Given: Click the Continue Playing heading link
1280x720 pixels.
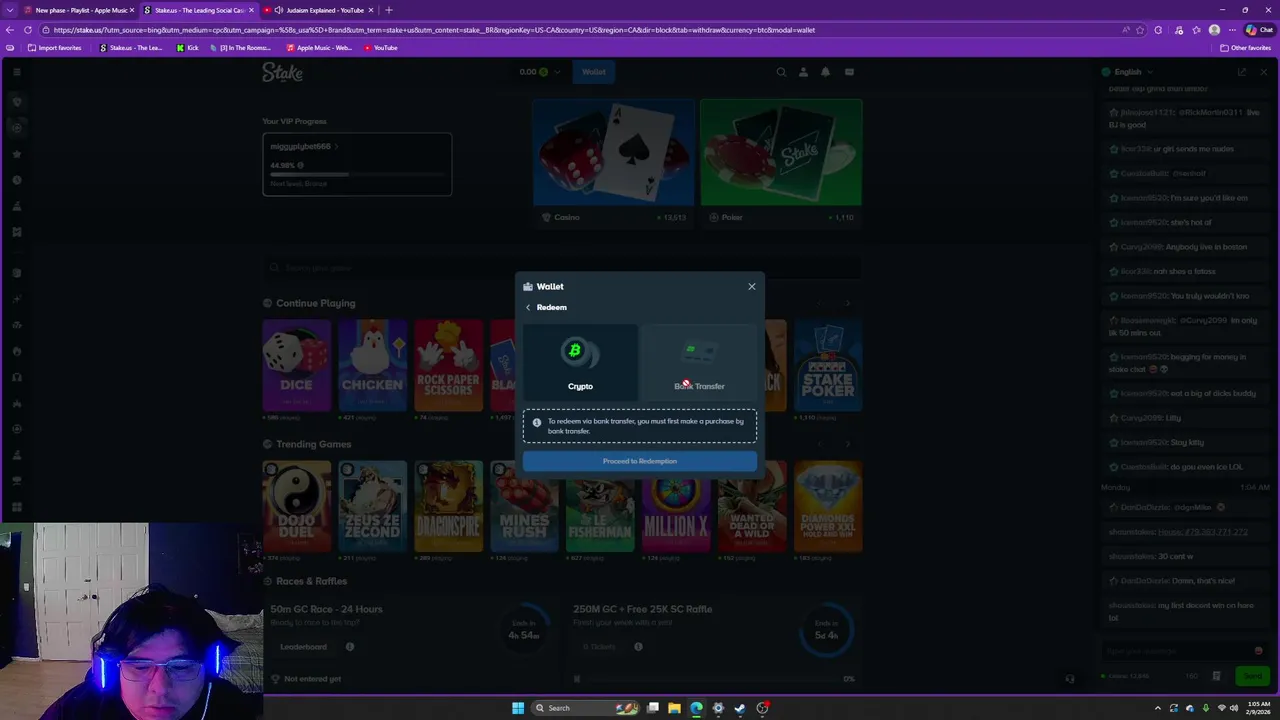Looking at the screenshot, I should [315, 303].
